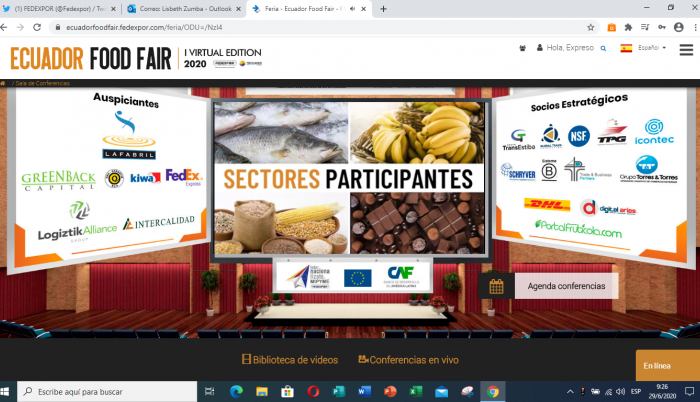Bookmark this page with the star
Viewport: 700px width, 402px height.
pyautogui.click(x=591, y=27)
